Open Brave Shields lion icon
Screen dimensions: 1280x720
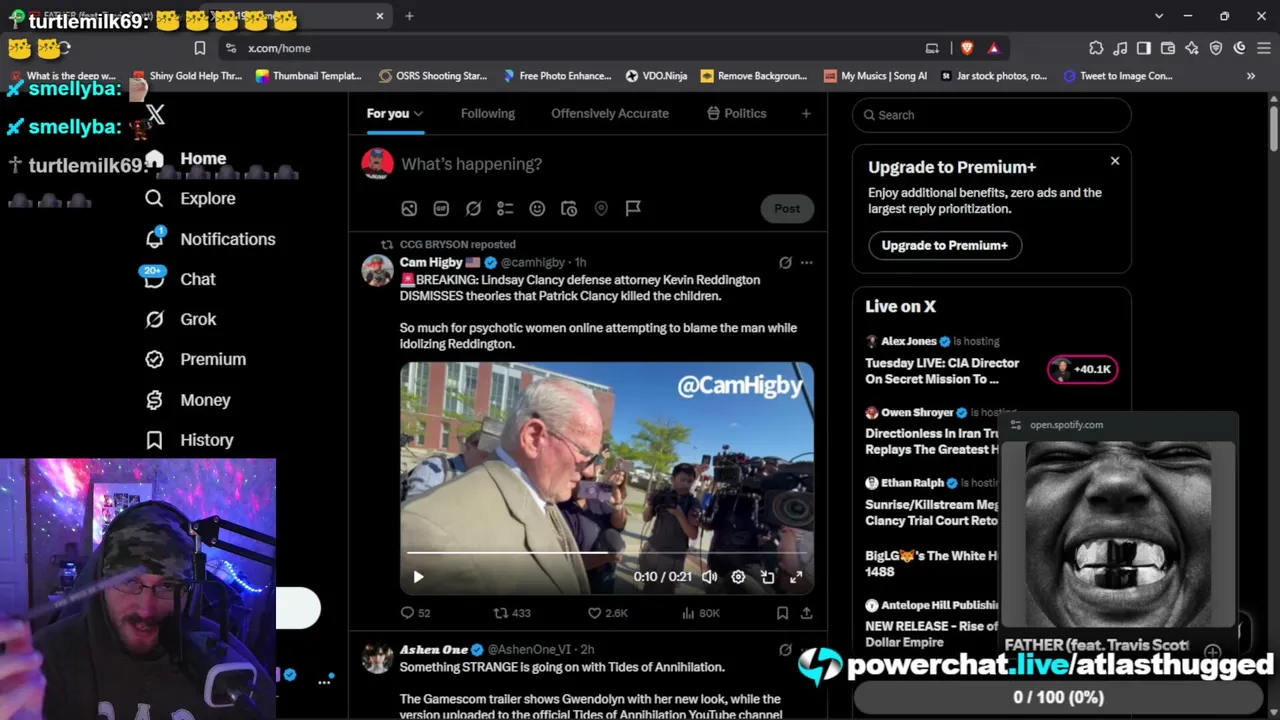[967, 48]
